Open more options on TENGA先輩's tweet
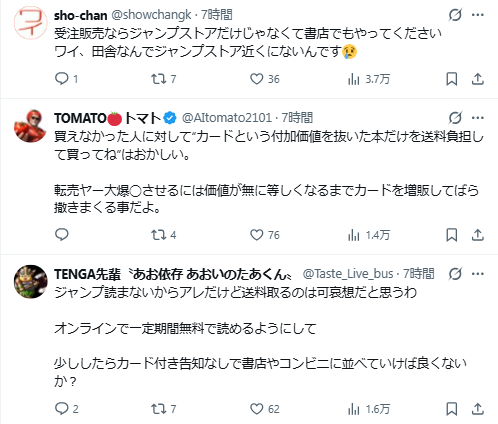 pyautogui.click(x=478, y=274)
